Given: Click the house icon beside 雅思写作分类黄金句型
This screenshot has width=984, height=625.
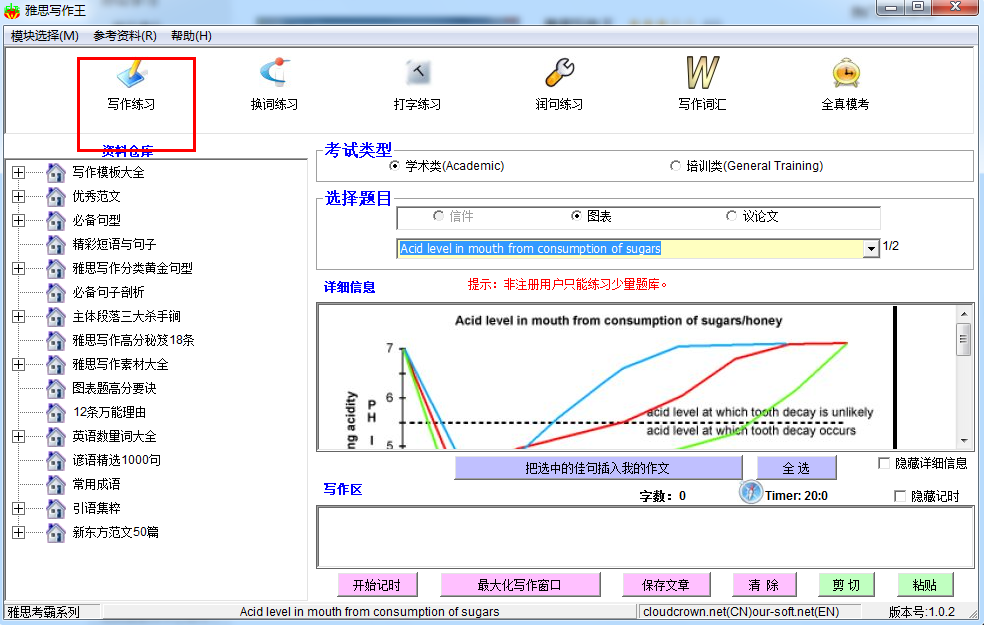Looking at the screenshot, I should (56, 268).
